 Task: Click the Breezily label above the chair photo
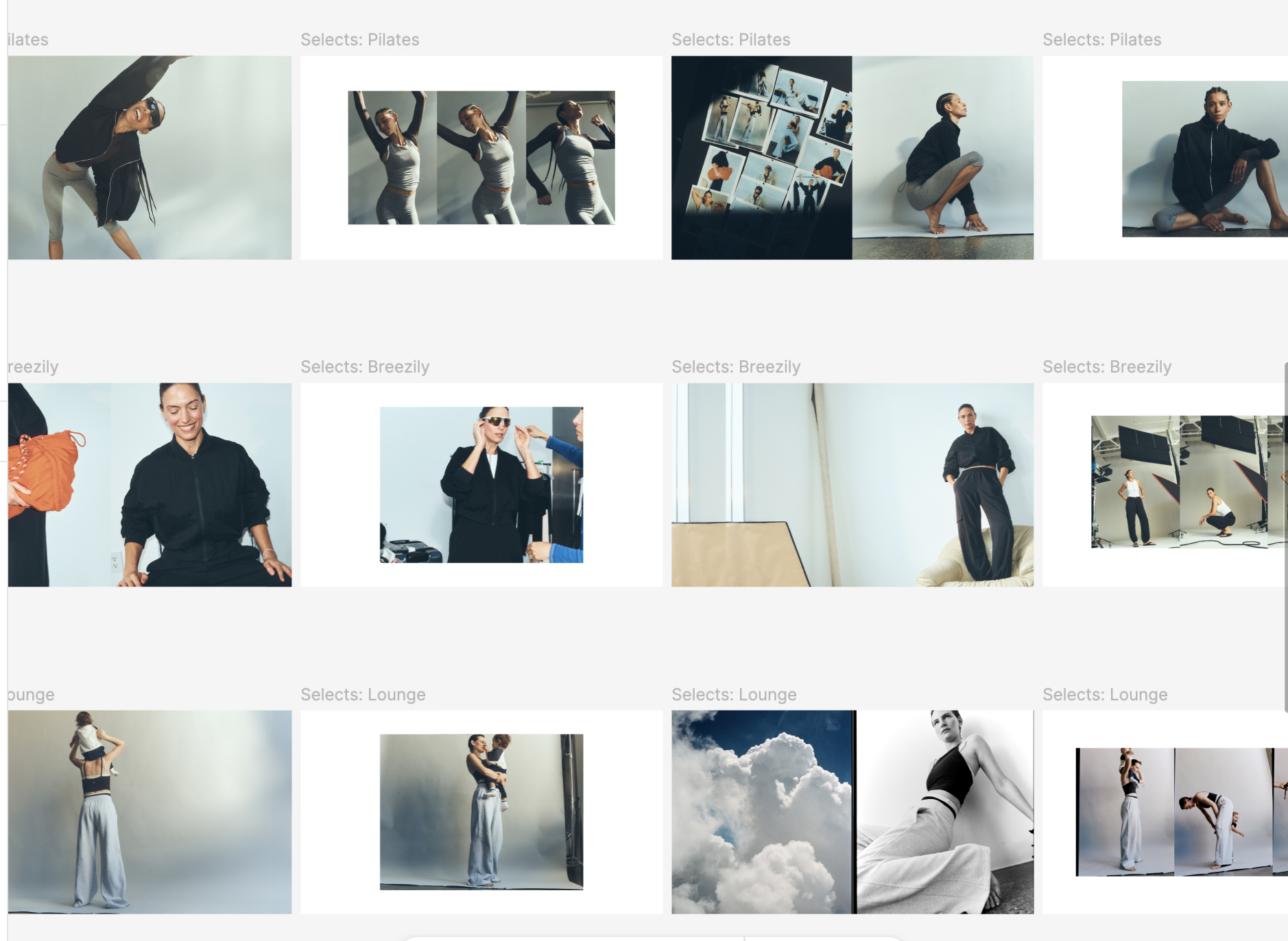point(736,367)
